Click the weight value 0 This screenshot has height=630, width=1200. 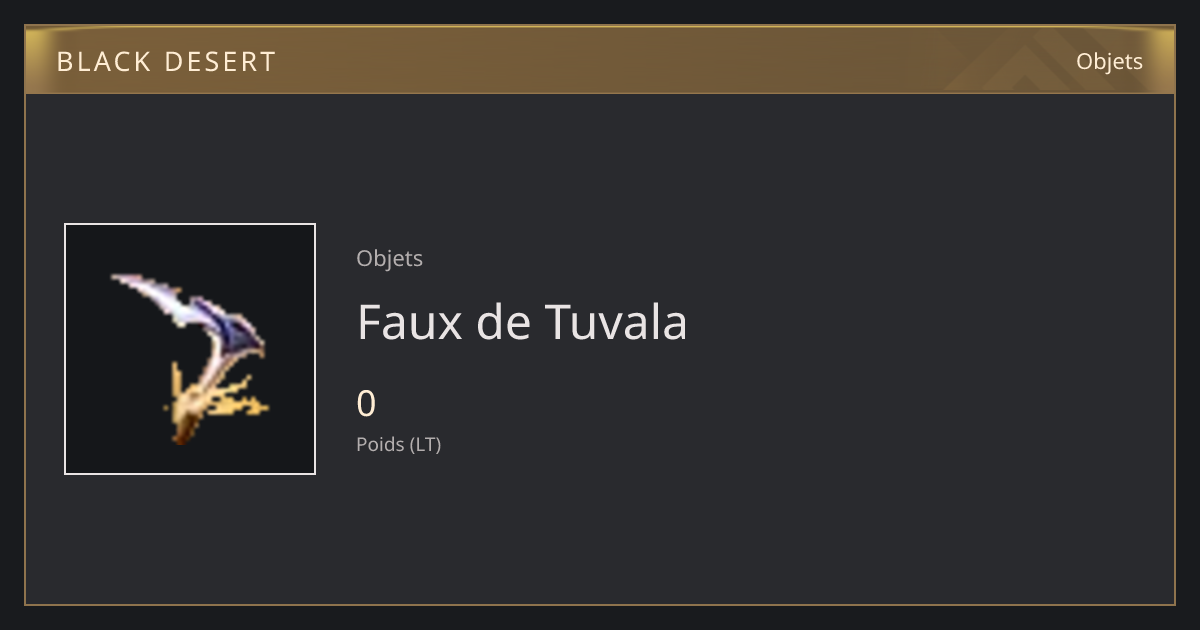coord(366,404)
